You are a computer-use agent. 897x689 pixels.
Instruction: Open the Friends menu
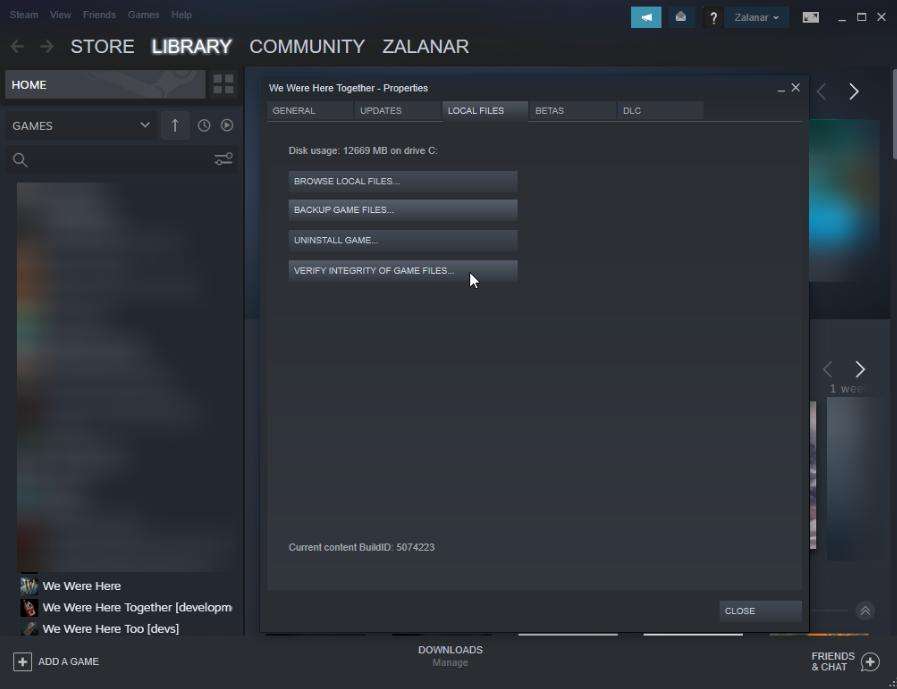99,15
